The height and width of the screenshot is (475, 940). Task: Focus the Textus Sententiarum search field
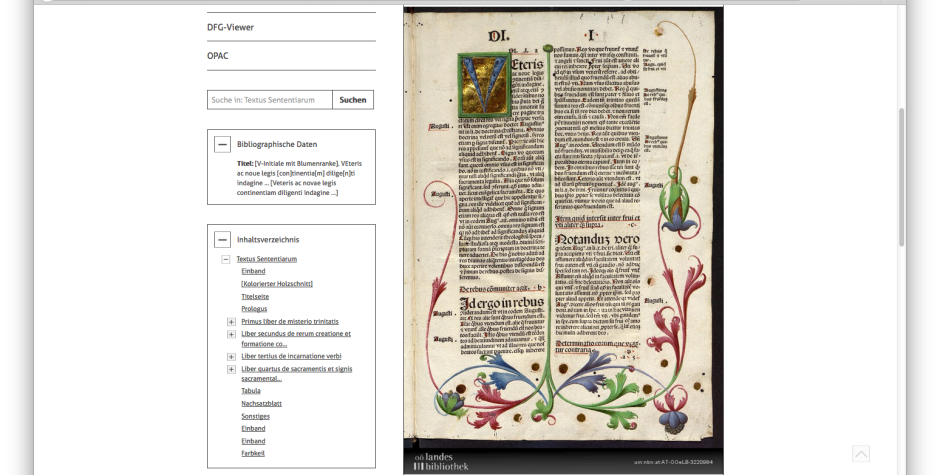coord(270,100)
